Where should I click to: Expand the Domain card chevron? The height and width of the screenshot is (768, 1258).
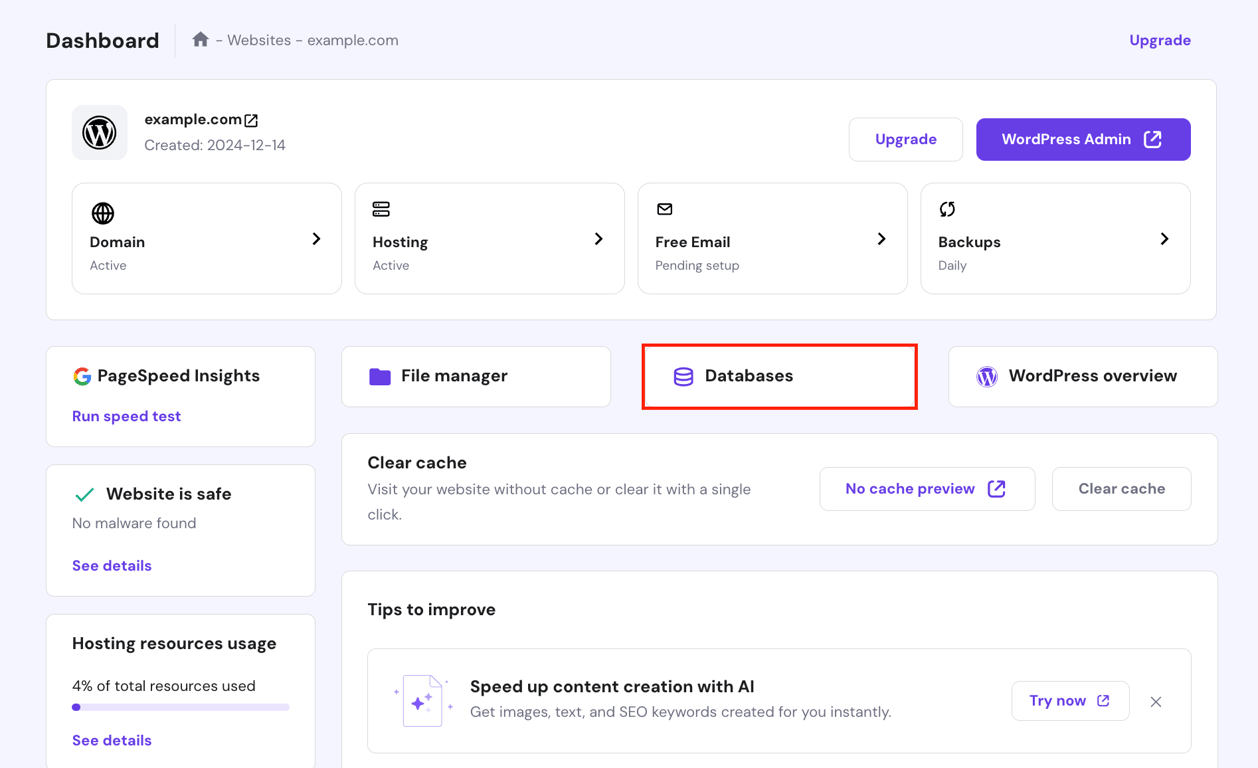click(317, 239)
